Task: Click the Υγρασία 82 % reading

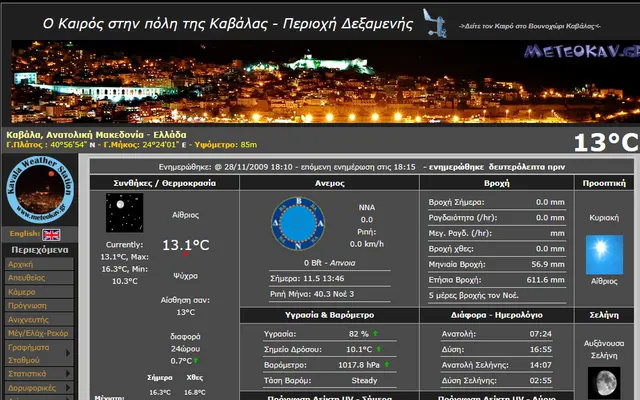Action: tap(358, 334)
